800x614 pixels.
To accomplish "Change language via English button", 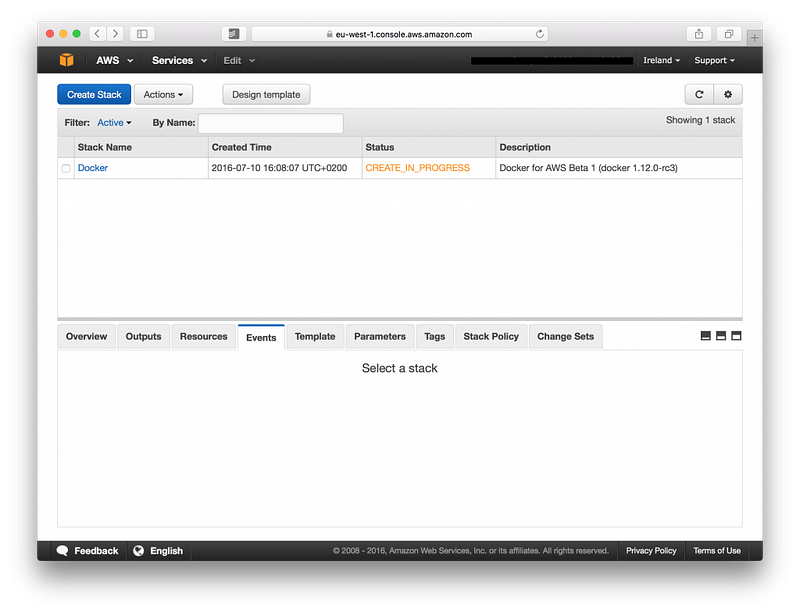I will click(x=159, y=551).
